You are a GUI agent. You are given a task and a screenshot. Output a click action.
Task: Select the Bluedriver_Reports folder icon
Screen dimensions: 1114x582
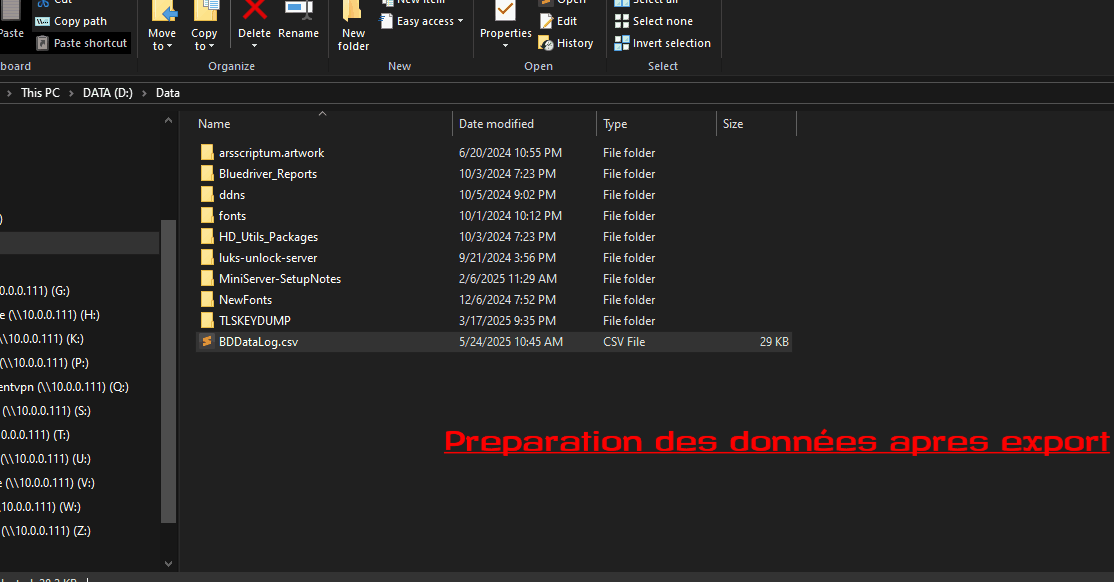point(207,173)
